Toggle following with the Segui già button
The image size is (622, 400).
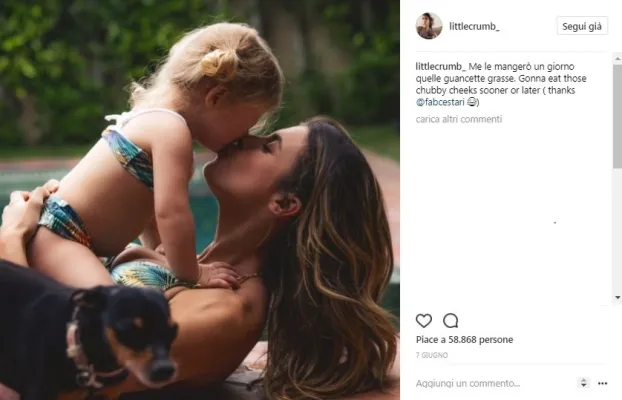click(x=582, y=26)
